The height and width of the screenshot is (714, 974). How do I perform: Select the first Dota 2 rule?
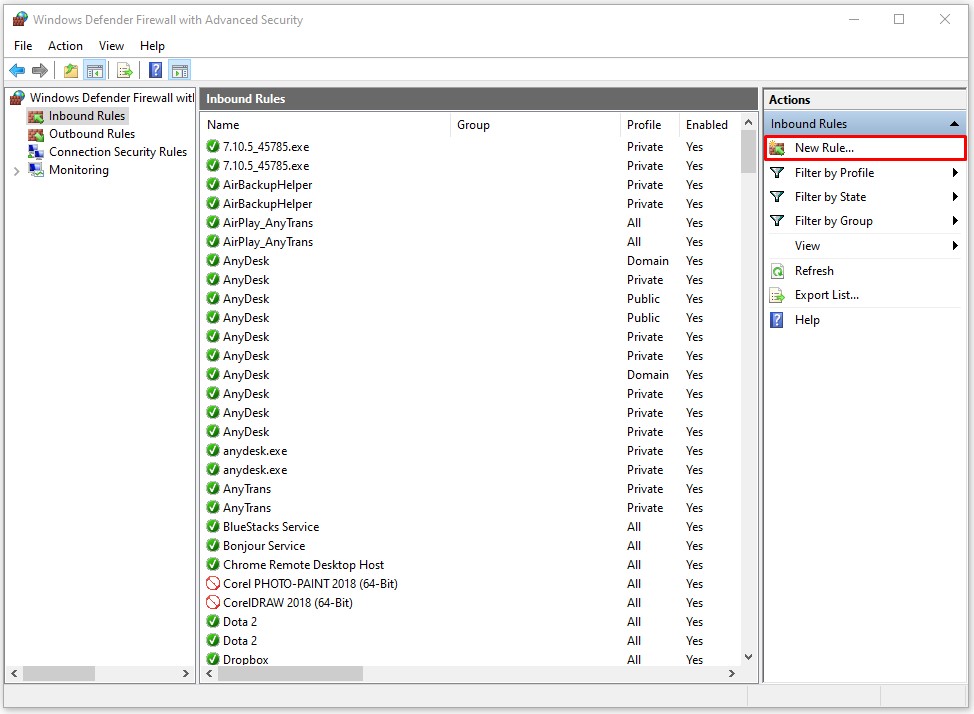coord(472,621)
